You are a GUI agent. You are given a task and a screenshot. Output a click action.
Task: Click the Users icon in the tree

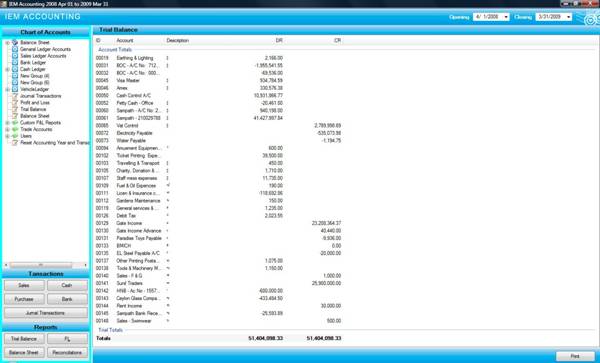point(15,136)
